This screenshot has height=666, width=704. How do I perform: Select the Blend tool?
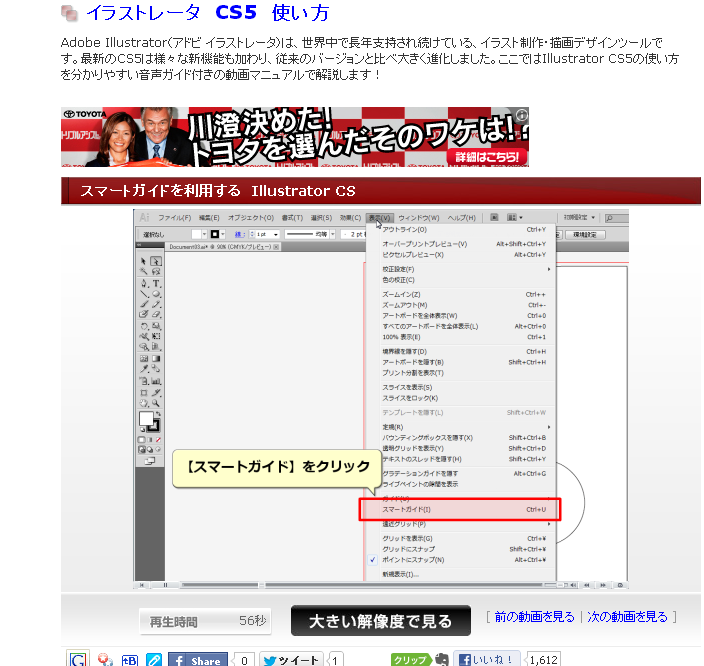click(156, 369)
